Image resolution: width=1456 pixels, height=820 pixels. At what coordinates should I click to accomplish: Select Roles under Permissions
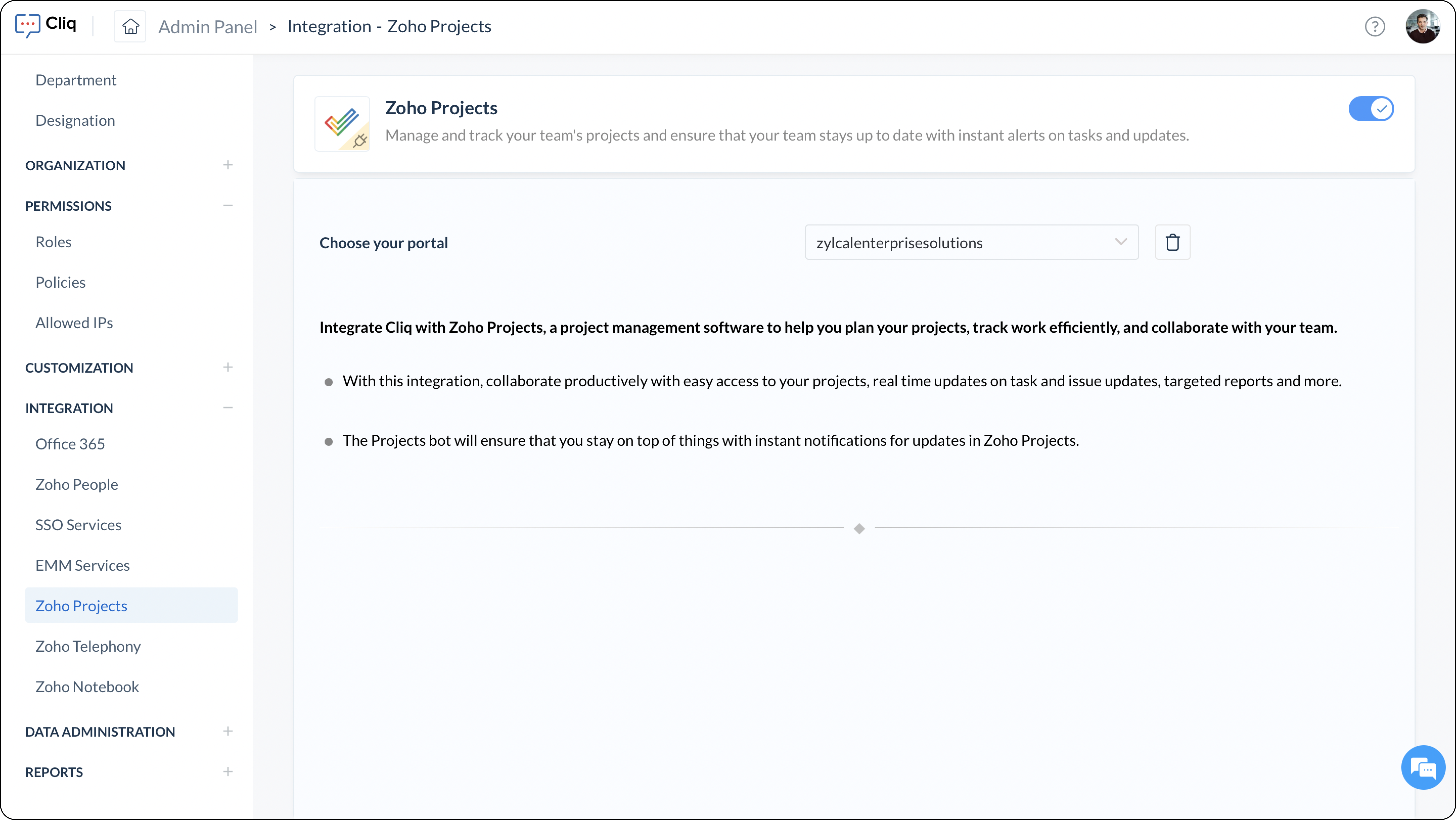pos(53,242)
